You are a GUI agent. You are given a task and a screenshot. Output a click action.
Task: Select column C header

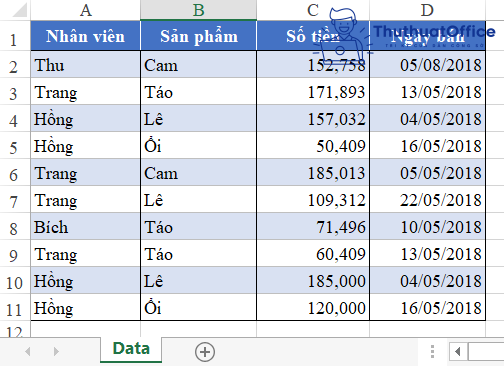pyautogui.click(x=313, y=10)
